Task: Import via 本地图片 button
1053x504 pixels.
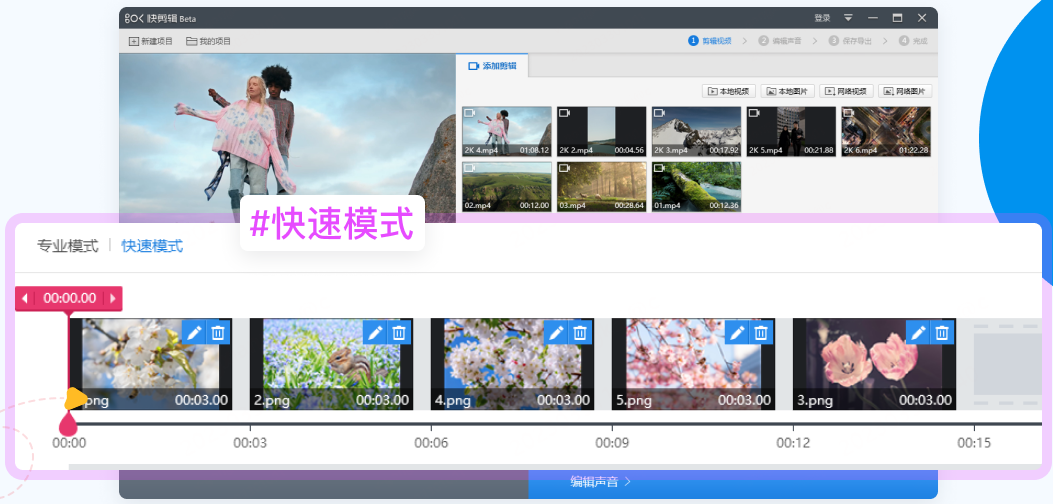Action: [788, 91]
